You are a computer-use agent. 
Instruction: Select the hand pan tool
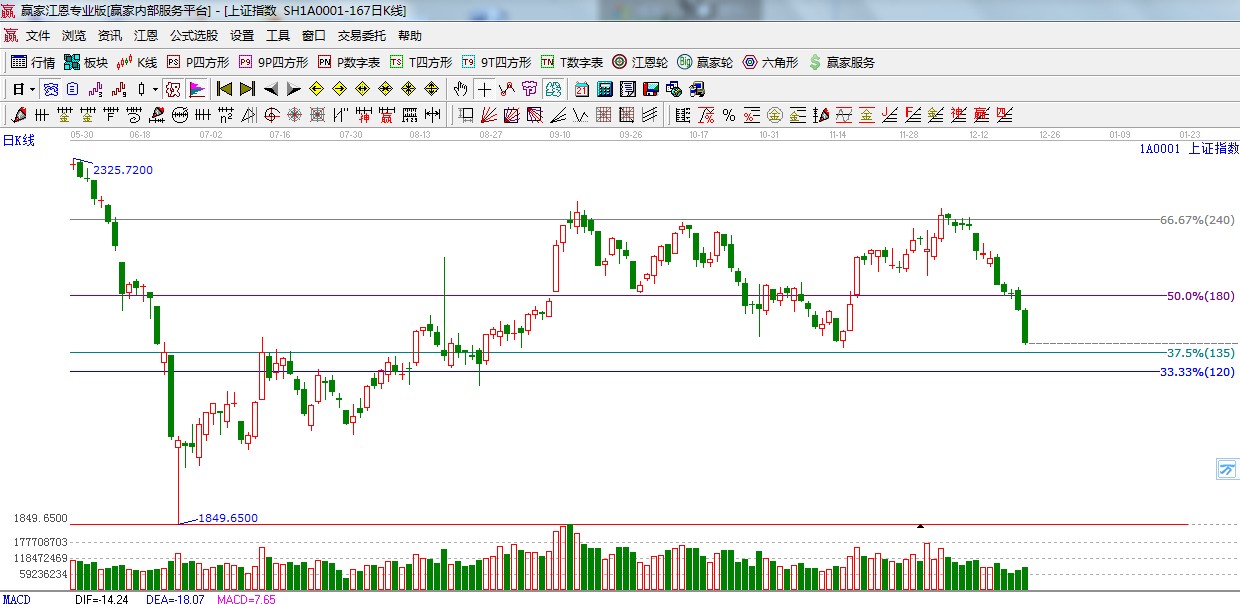(460, 89)
